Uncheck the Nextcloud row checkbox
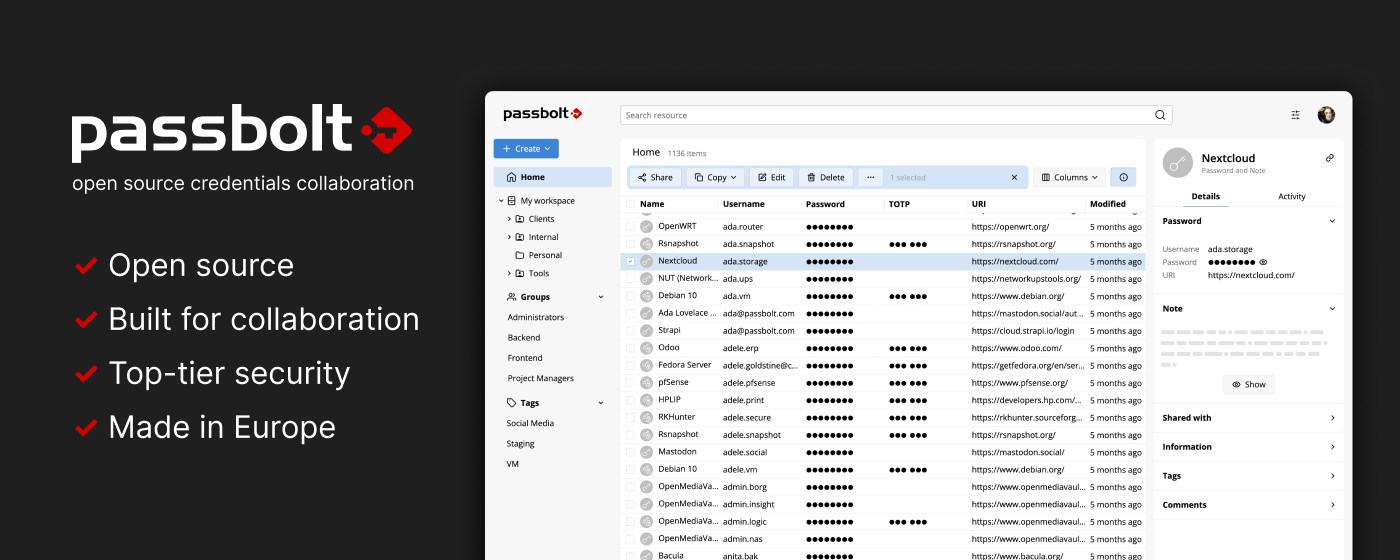Screen dimensions: 1400x560 point(630,261)
